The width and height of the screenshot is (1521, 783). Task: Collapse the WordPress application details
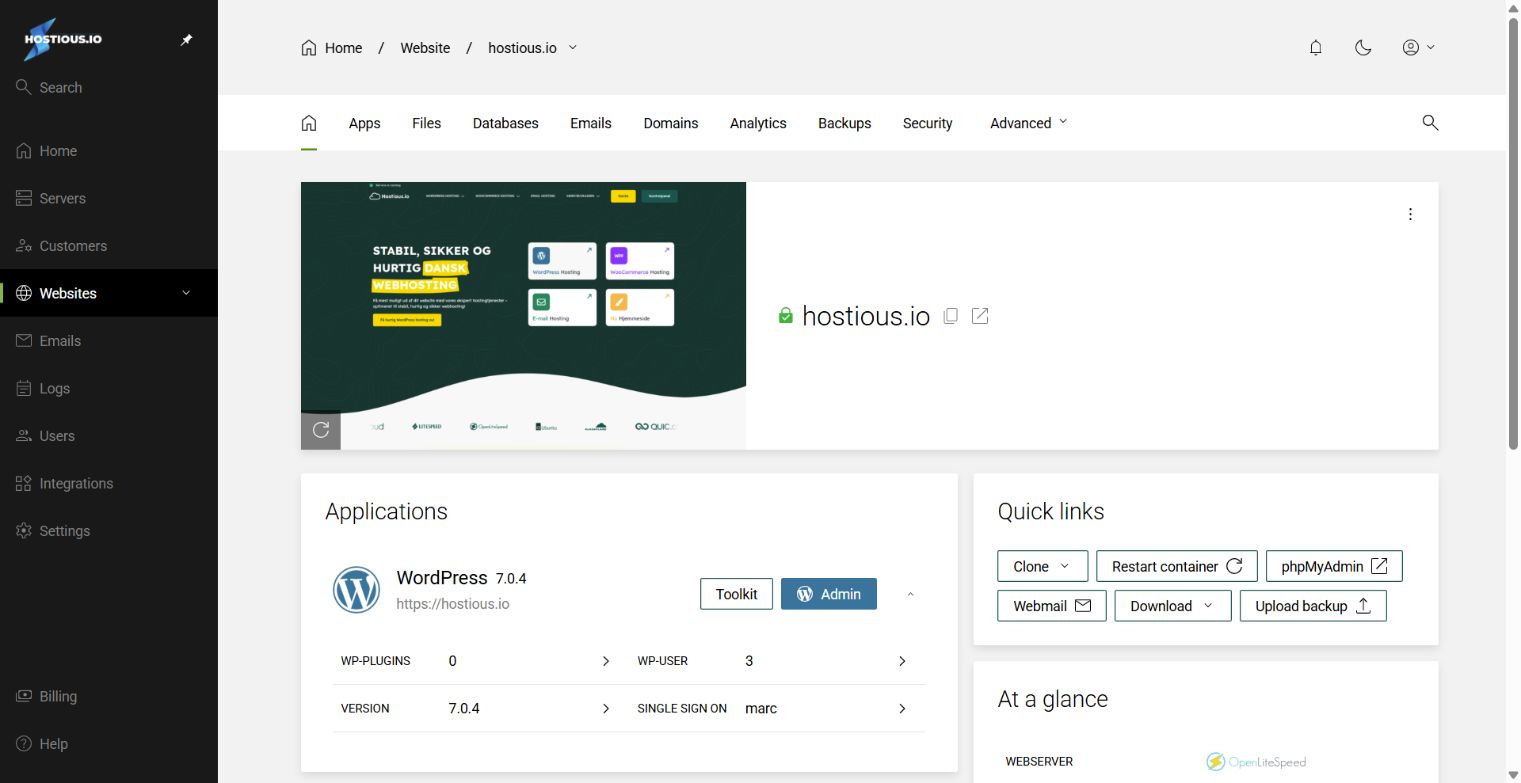tap(910, 594)
